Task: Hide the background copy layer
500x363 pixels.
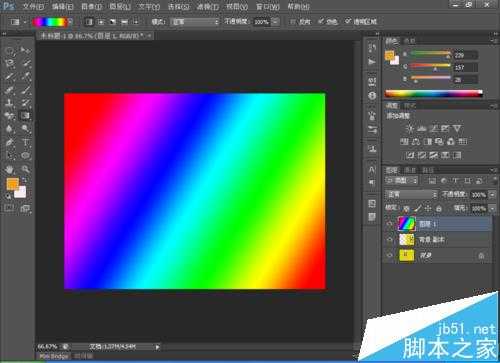Action: pos(390,239)
